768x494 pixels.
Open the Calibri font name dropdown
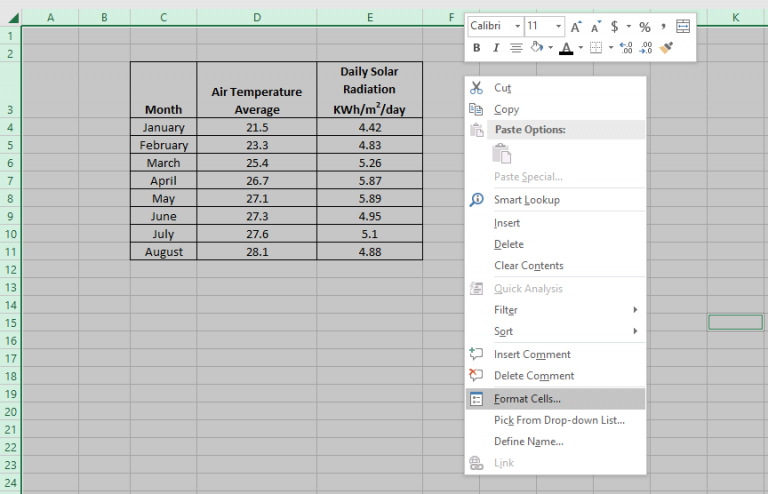(517, 26)
